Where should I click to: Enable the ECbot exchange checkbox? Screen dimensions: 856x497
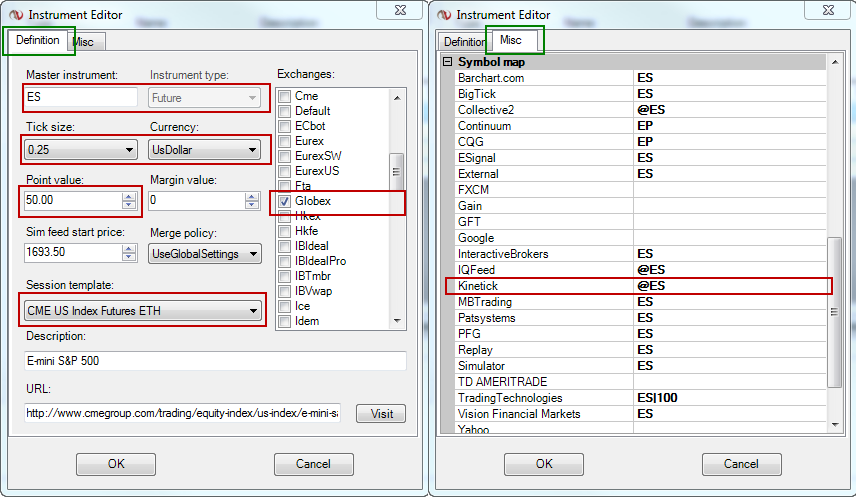(284, 126)
